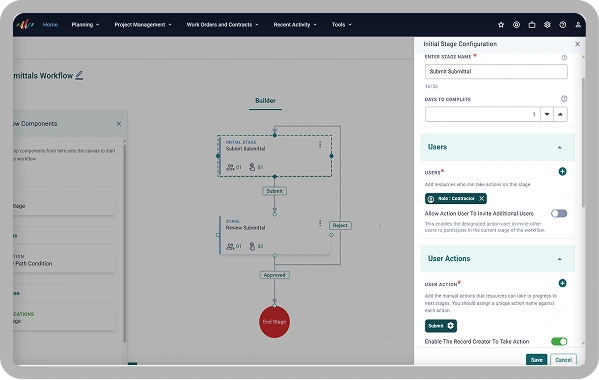Click users group icon on Review Submittal stage
The width and height of the screenshot is (599, 380).
point(230,246)
